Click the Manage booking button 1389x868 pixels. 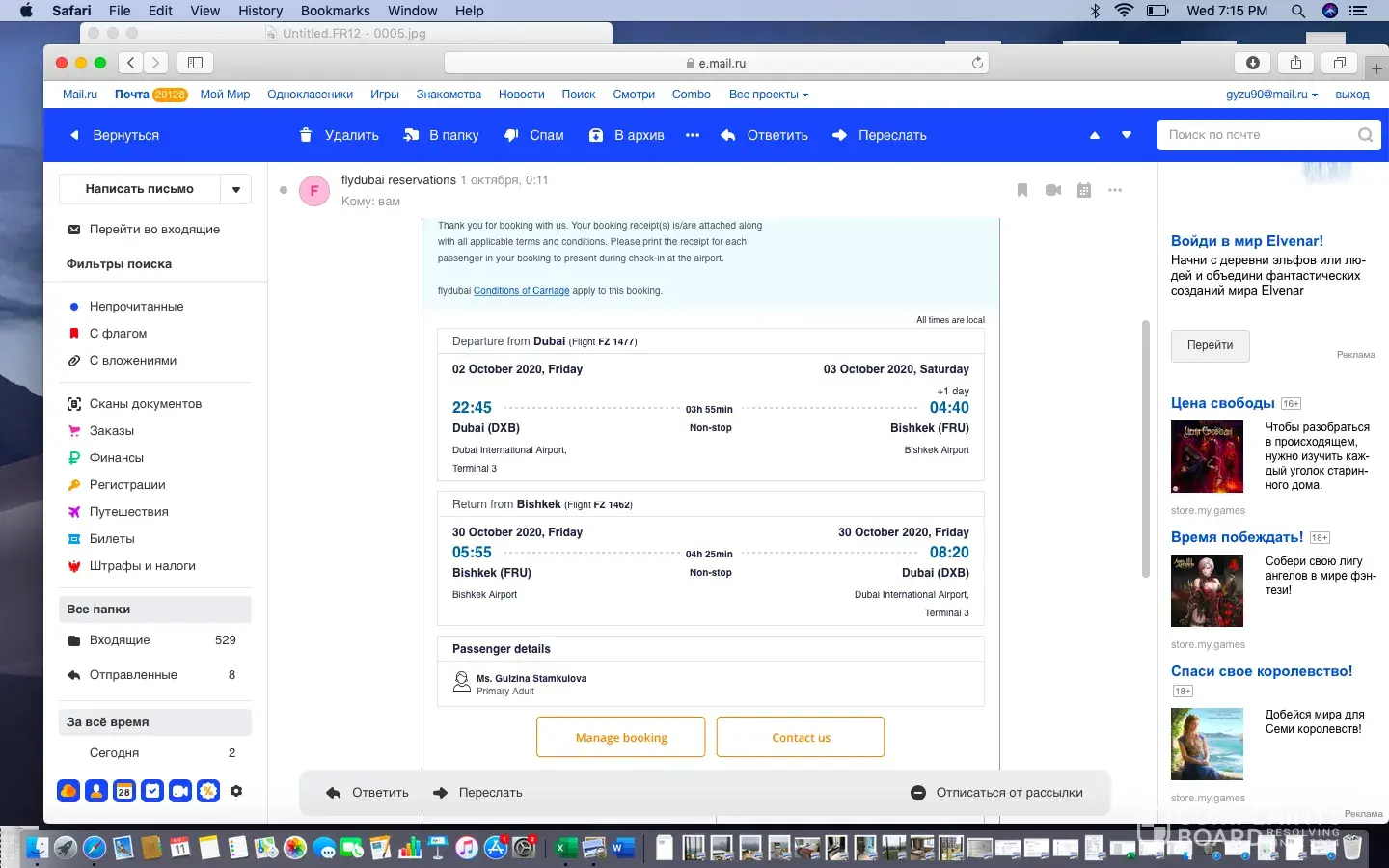[x=621, y=737]
